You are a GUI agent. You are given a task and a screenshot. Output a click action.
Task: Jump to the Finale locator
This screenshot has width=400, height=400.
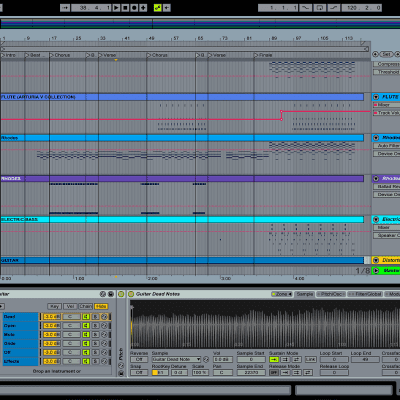point(263,55)
